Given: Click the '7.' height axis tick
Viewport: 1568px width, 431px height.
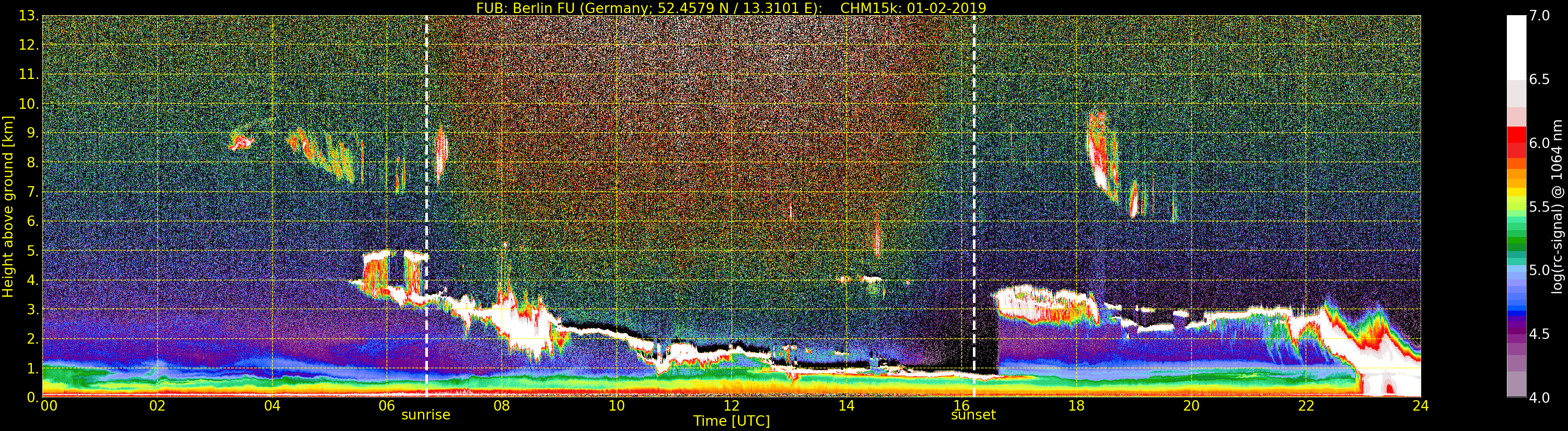Looking at the screenshot, I should coord(33,192).
